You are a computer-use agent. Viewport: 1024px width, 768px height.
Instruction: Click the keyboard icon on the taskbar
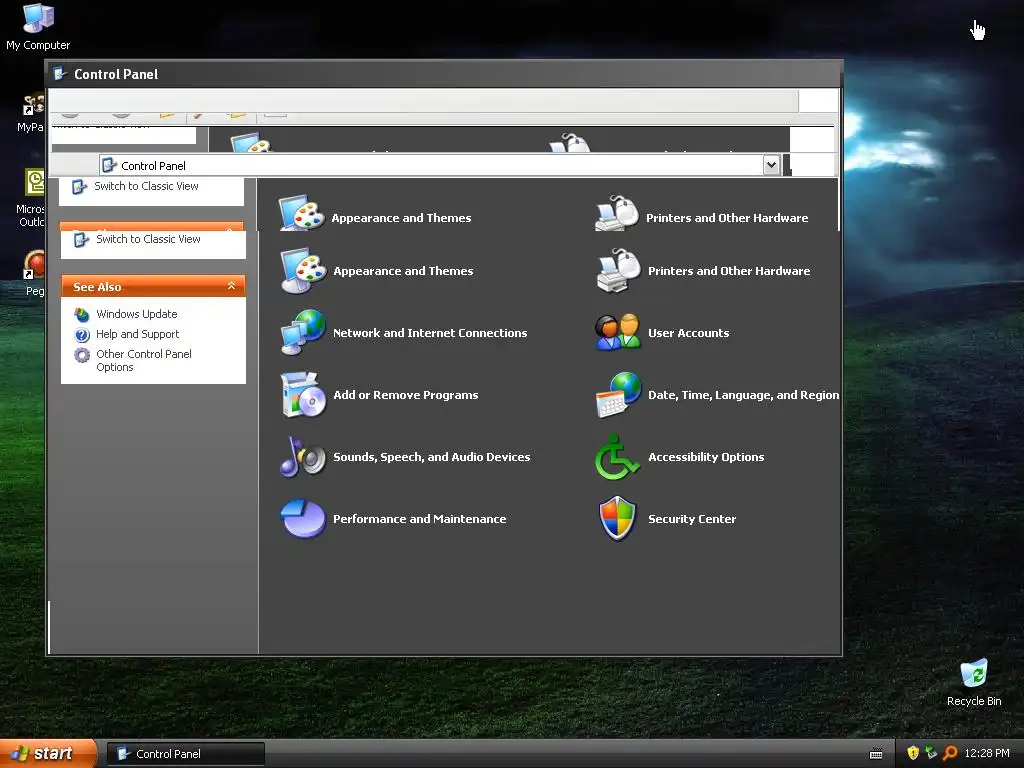click(876, 754)
